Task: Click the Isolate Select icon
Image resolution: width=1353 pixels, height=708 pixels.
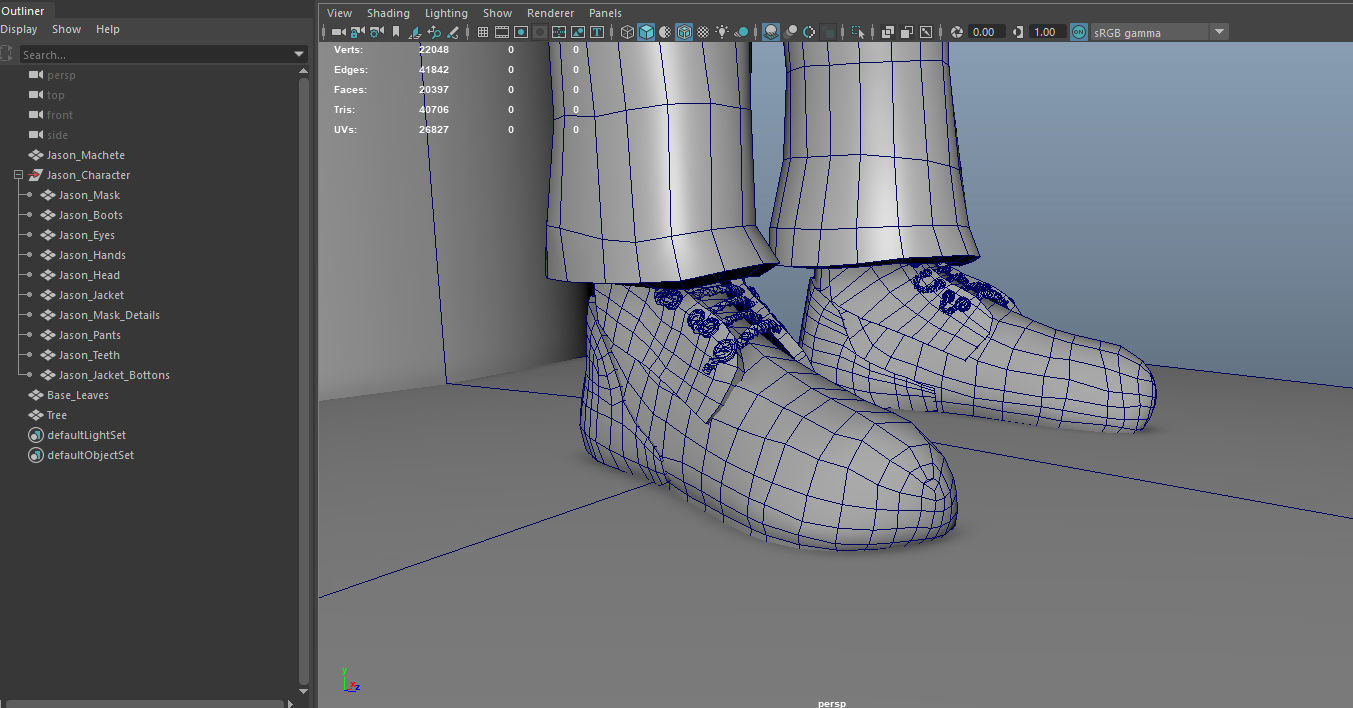Action: coord(858,32)
